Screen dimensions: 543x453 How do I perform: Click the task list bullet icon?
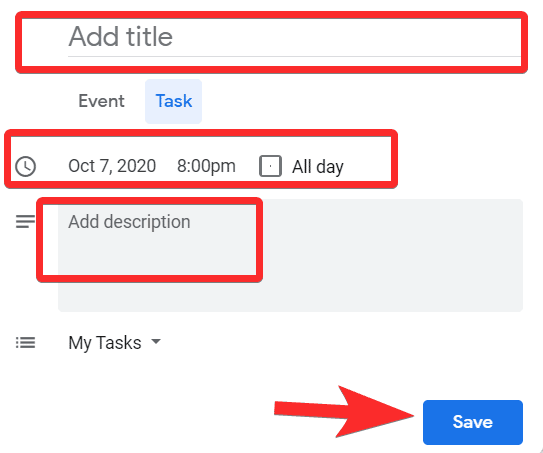tap(25, 343)
